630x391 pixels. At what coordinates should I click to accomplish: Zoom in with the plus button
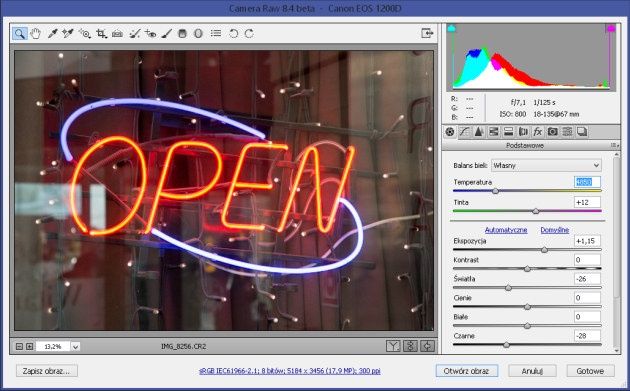click(x=29, y=346)
